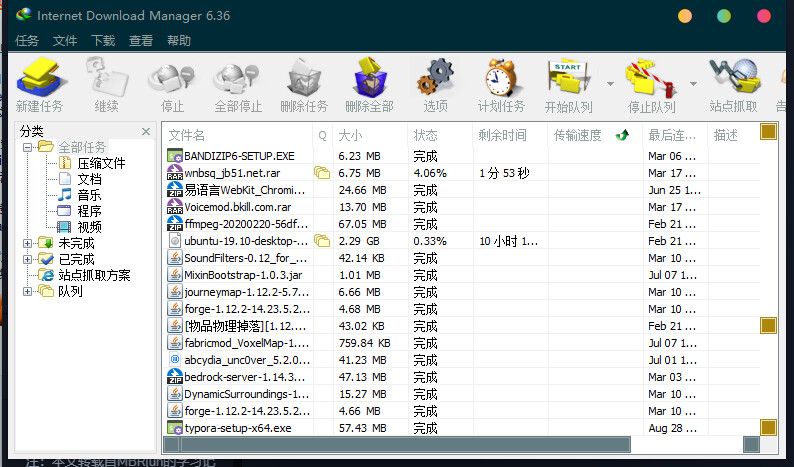Sort by 状态 column header
Image resolution: width=794 pixels, height=467 pixels.
pos(440,135)
